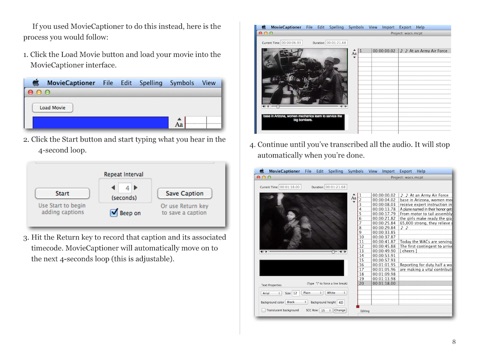
Task: Click Duration field in the mechanic video window
Action: pos(336,43)
